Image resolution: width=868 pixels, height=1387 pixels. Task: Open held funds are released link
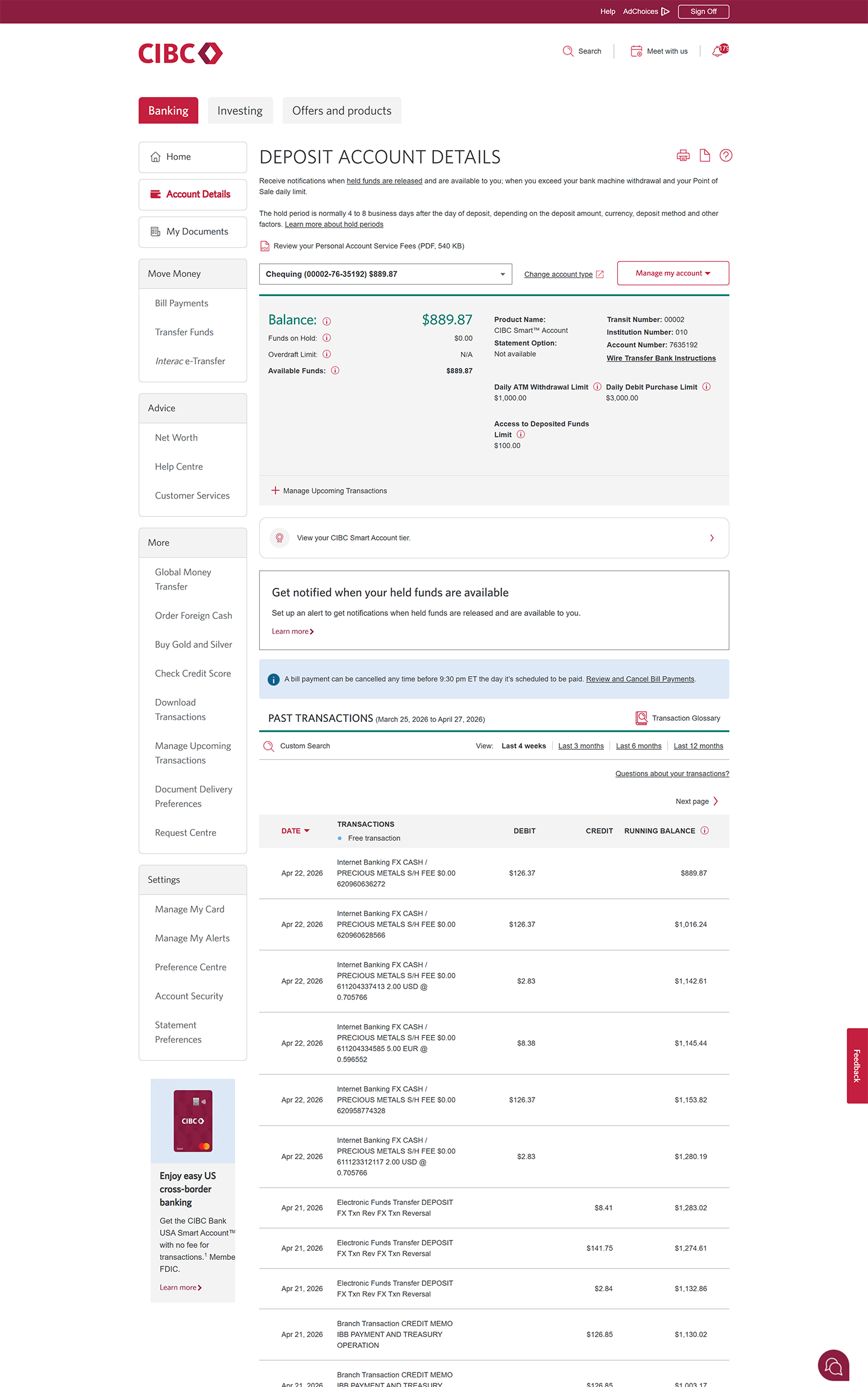coord(385,181)
